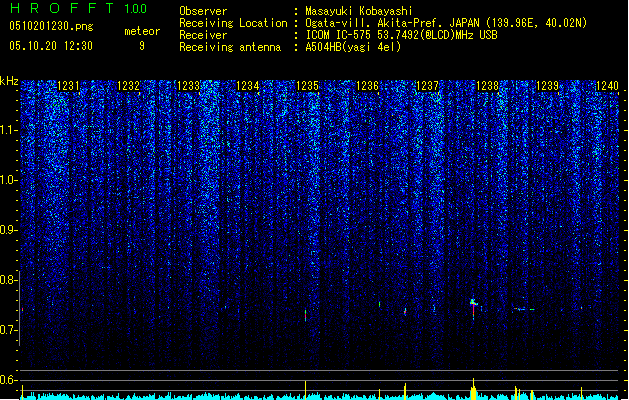Click the 0.6 frequency axis label

[x=8, y=380]
